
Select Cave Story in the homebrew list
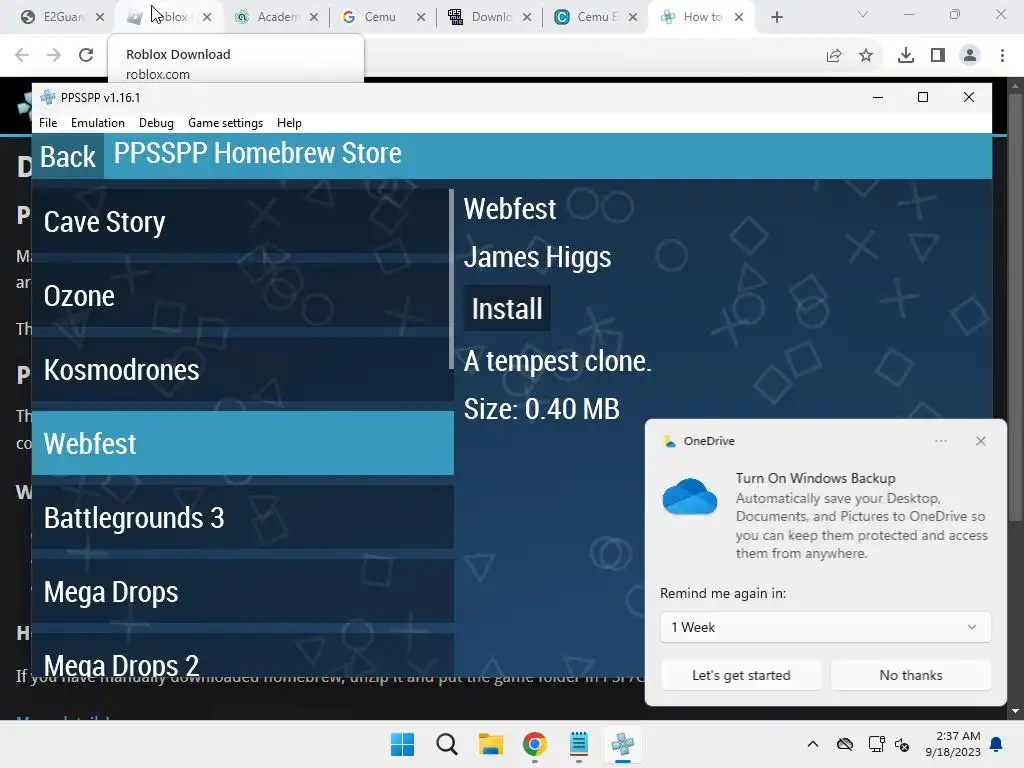(242, 222)
